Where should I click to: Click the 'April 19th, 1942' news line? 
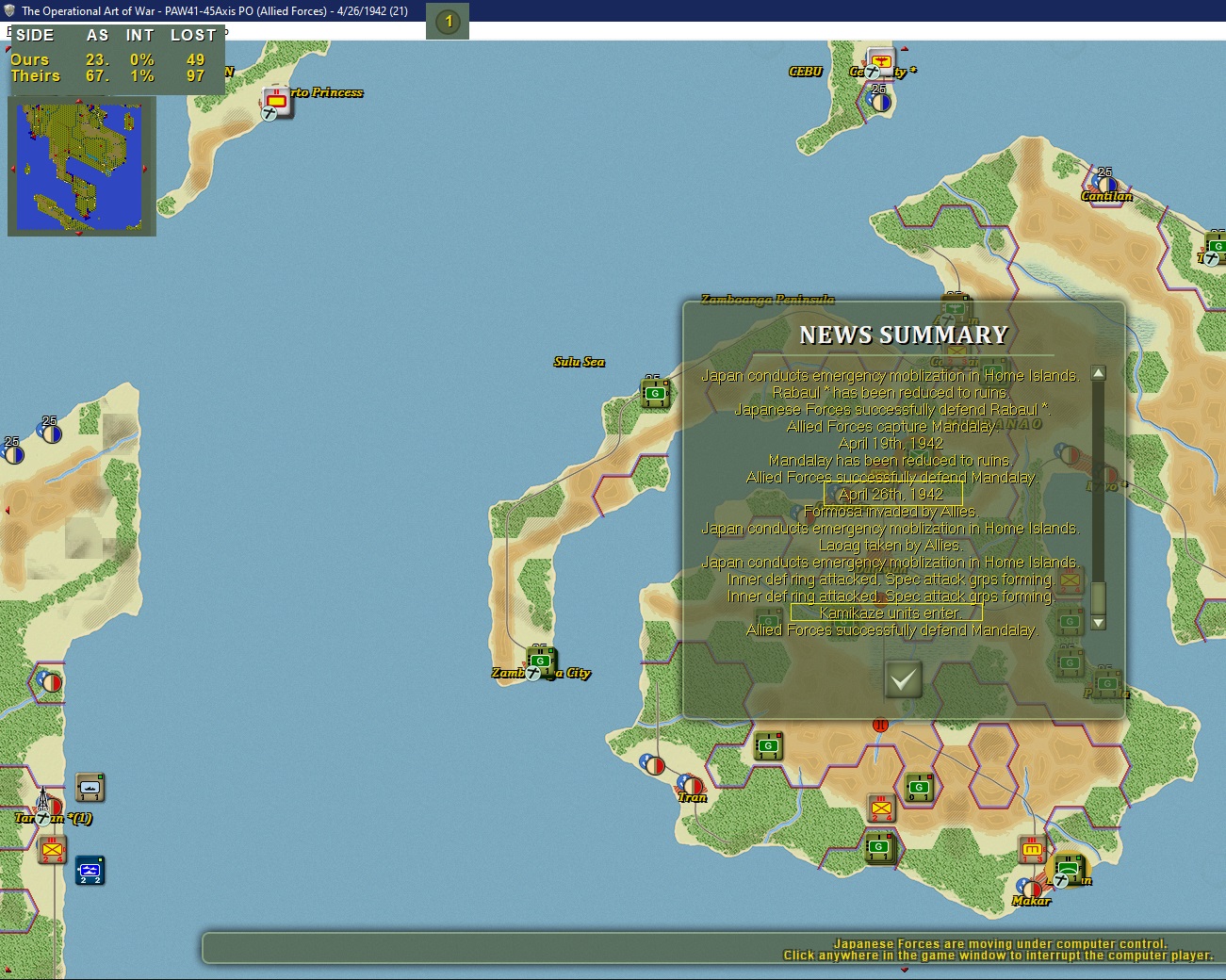(891, 444)
